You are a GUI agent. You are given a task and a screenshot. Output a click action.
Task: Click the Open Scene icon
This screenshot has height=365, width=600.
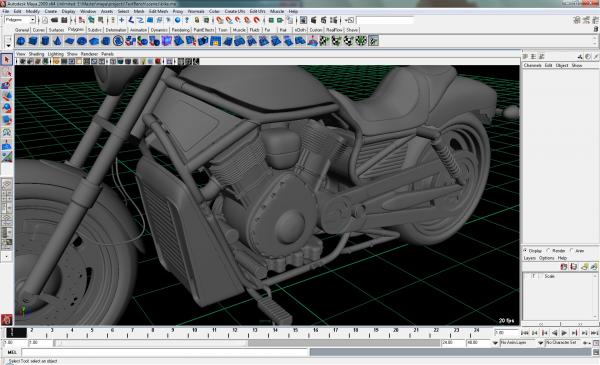pos(55,20)
